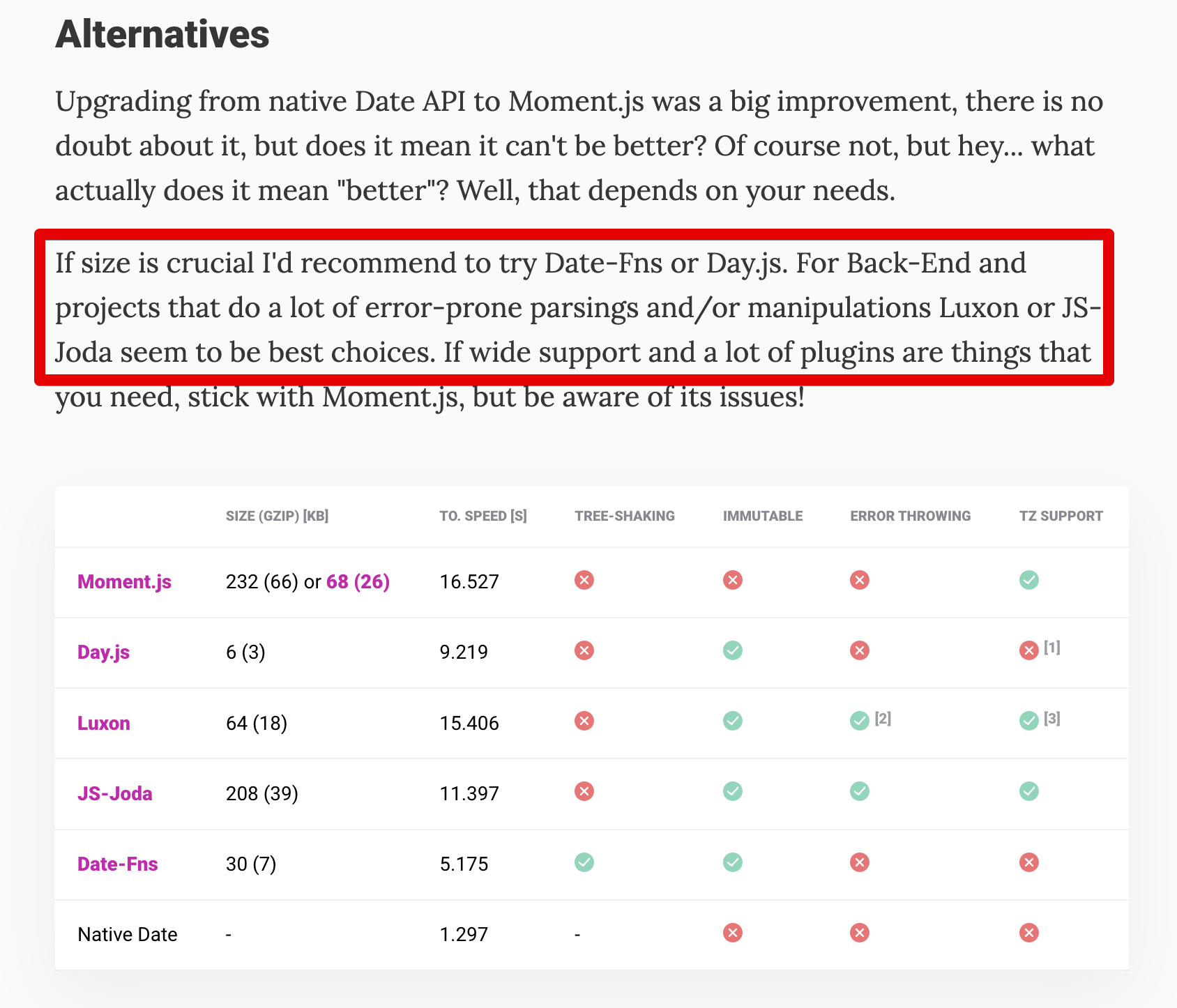Viewport: 1177px width, 1008px height.
Task: Click Day.js tree-shaking red cross icon
Action: click(x=584, y=650)
